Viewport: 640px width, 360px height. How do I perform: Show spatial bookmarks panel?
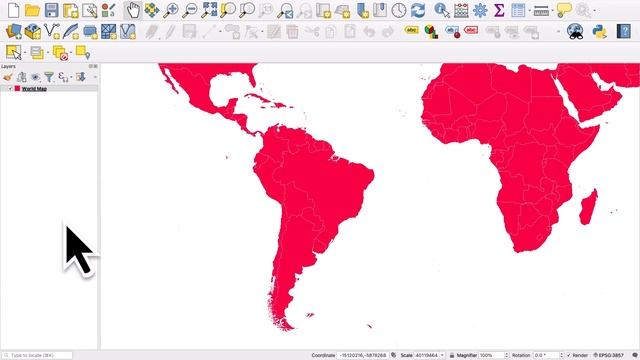[x=380, y=11]
